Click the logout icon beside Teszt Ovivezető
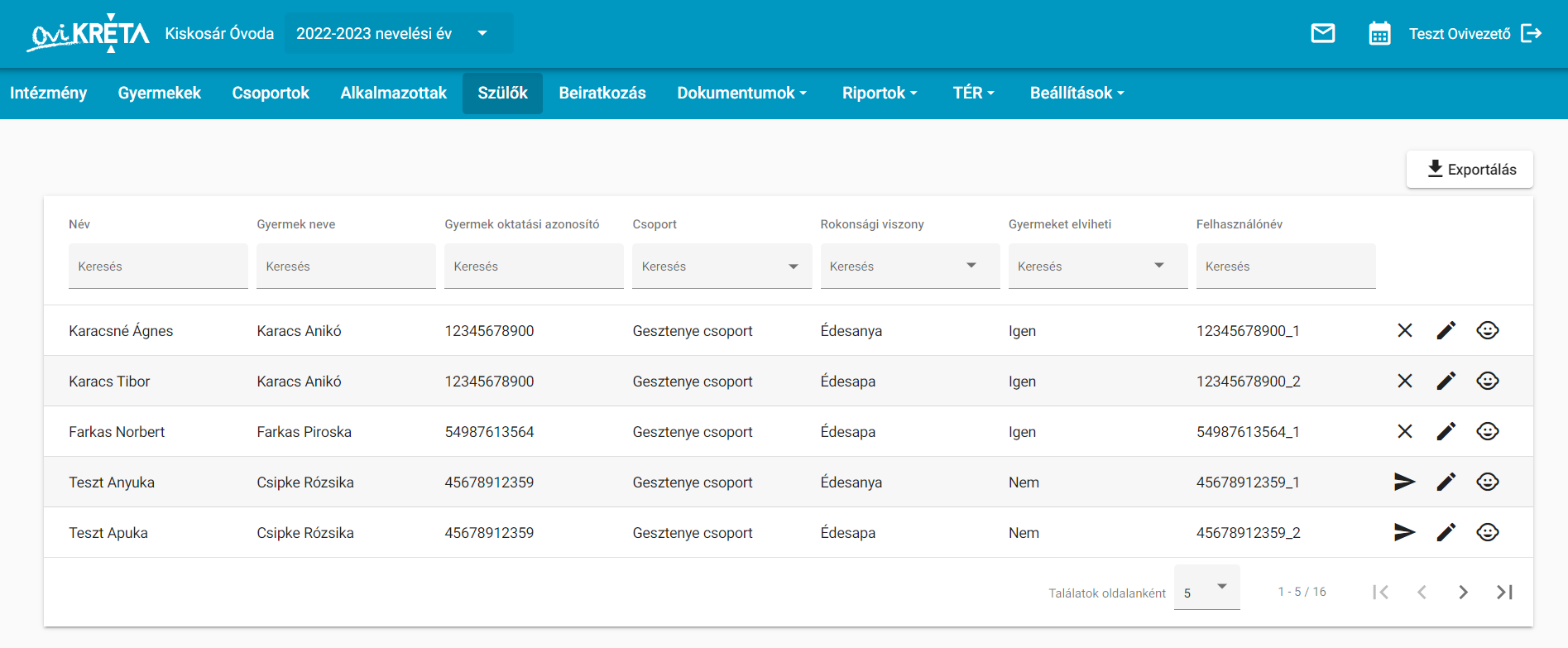This screenshot has height=648, width=1568. click(x=1532, y=33)
